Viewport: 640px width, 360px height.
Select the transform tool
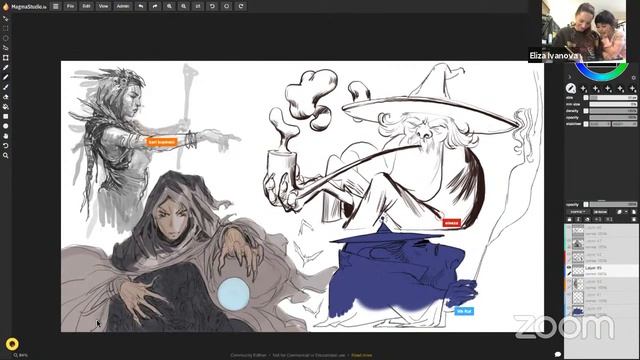(5, 58)
